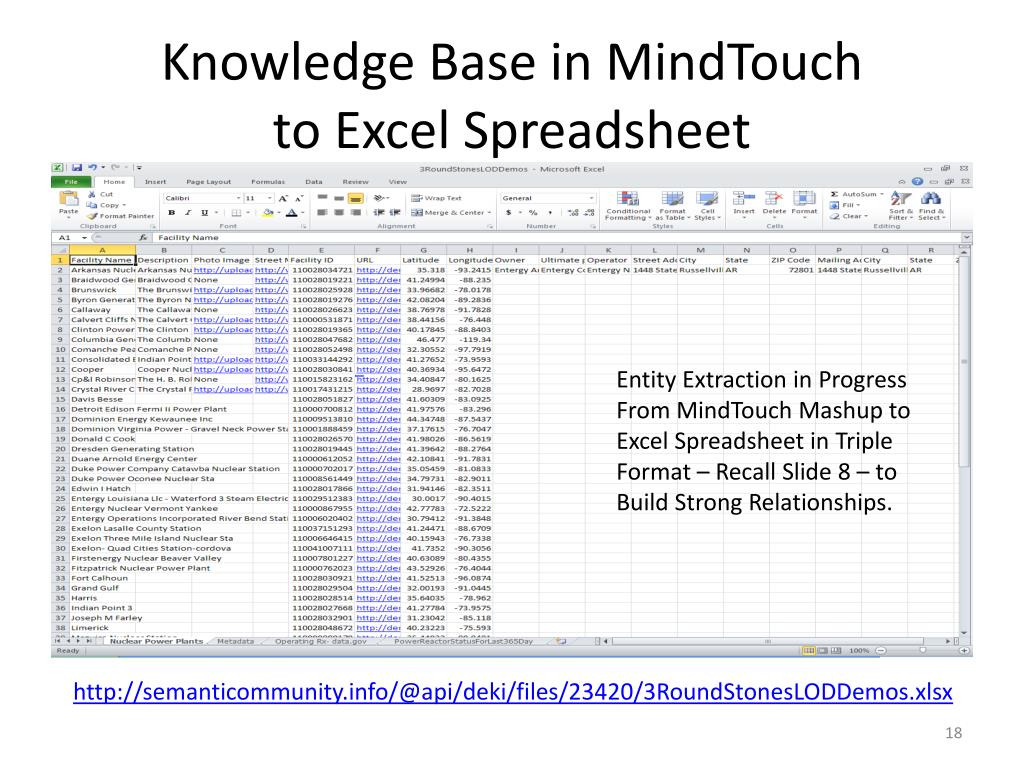Open the Operating Rx- data.gov sheet tab
This screenshot has height=768, width=1024.
click(x=321, y=641)
